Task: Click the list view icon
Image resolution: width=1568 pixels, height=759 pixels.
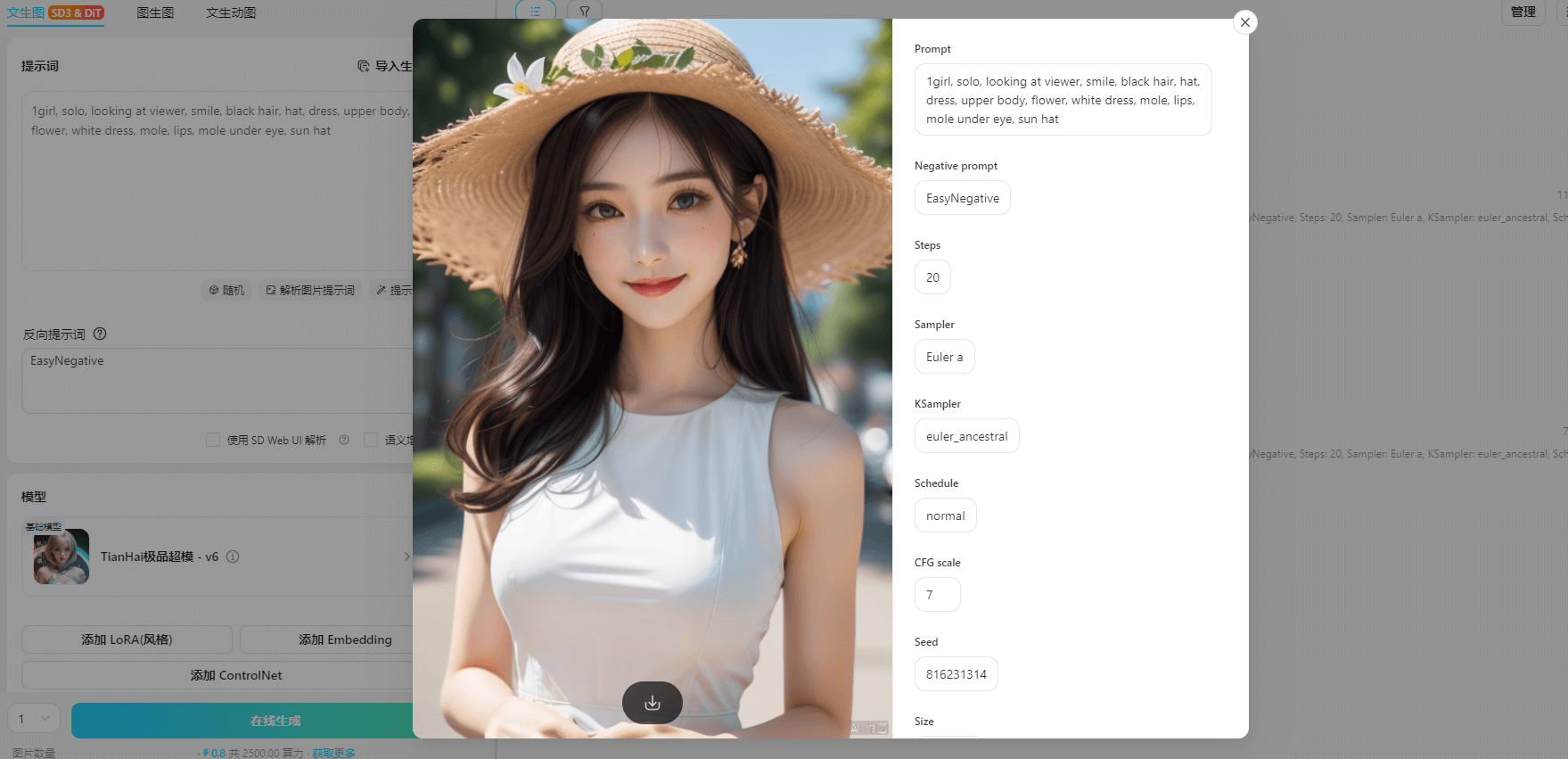Action: [x=535, y=12]
